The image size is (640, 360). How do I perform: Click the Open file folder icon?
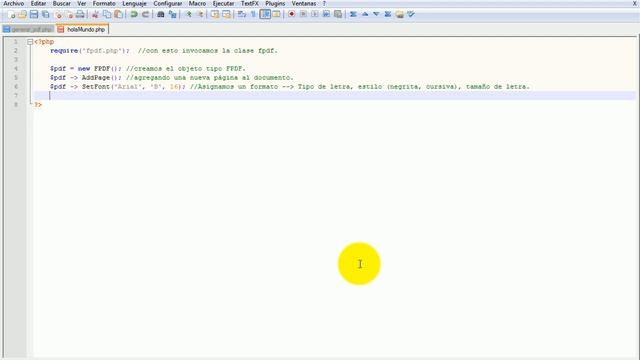point(22,15)
